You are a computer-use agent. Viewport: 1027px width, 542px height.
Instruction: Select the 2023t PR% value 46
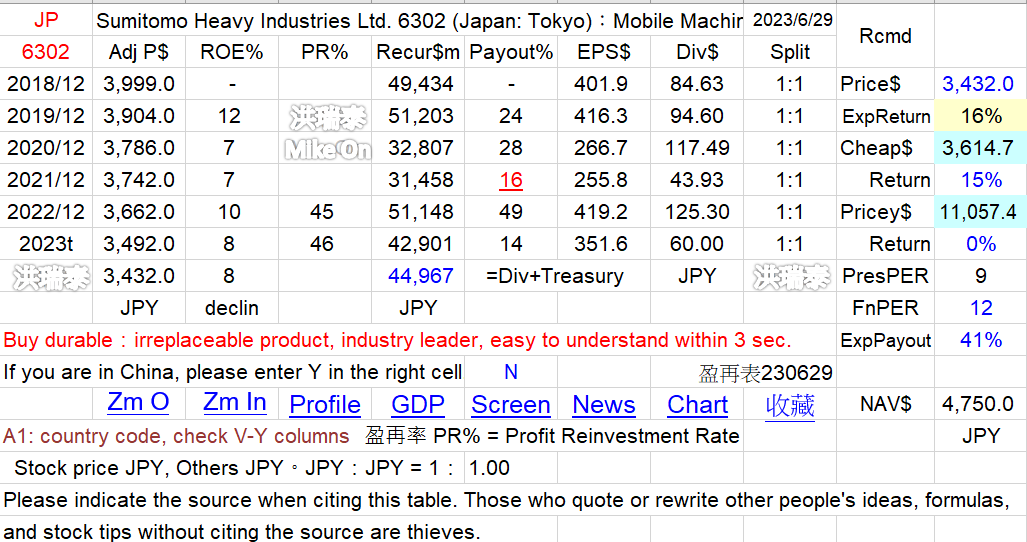pyautogui.click(x=325, y=244)
